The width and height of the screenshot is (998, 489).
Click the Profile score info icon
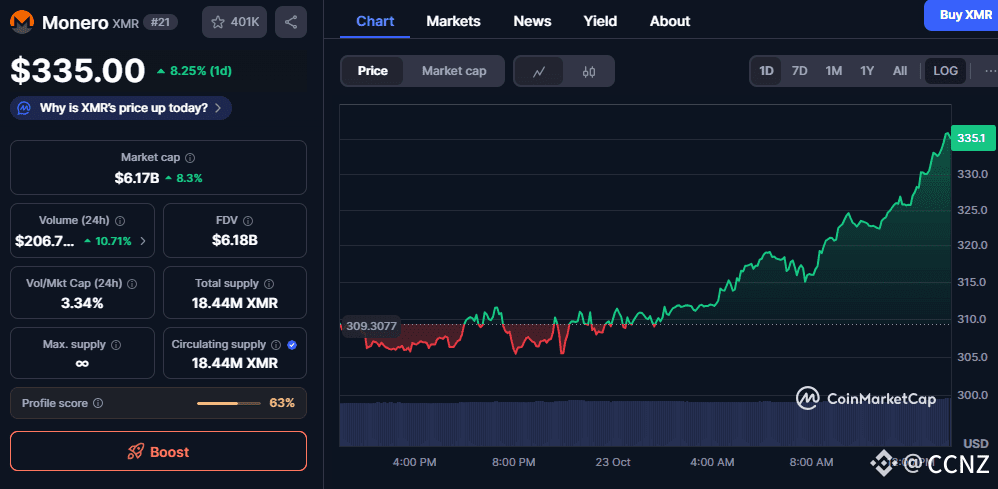(98, 403)
